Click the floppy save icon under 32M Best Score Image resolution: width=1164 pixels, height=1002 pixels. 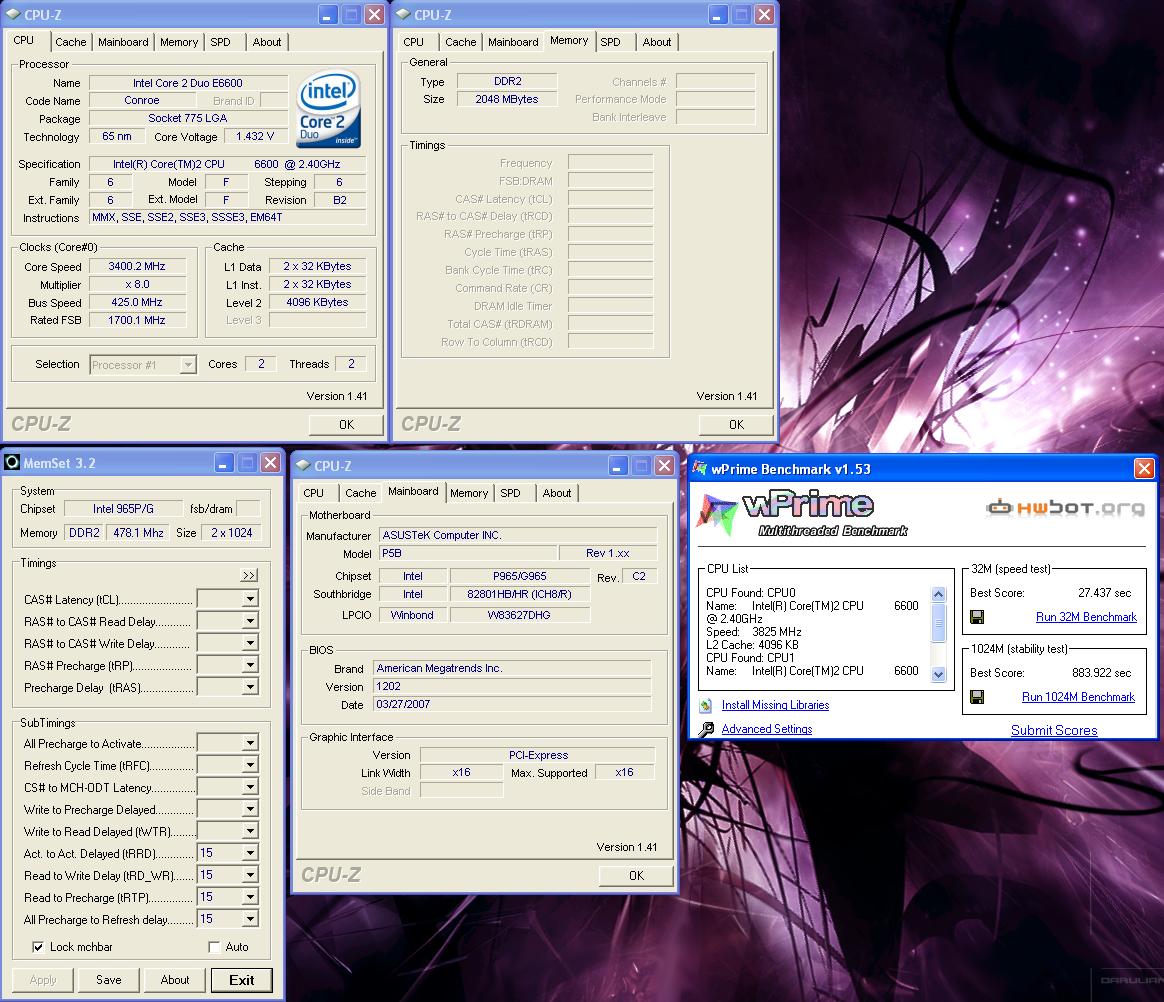[x=977, y=617]
